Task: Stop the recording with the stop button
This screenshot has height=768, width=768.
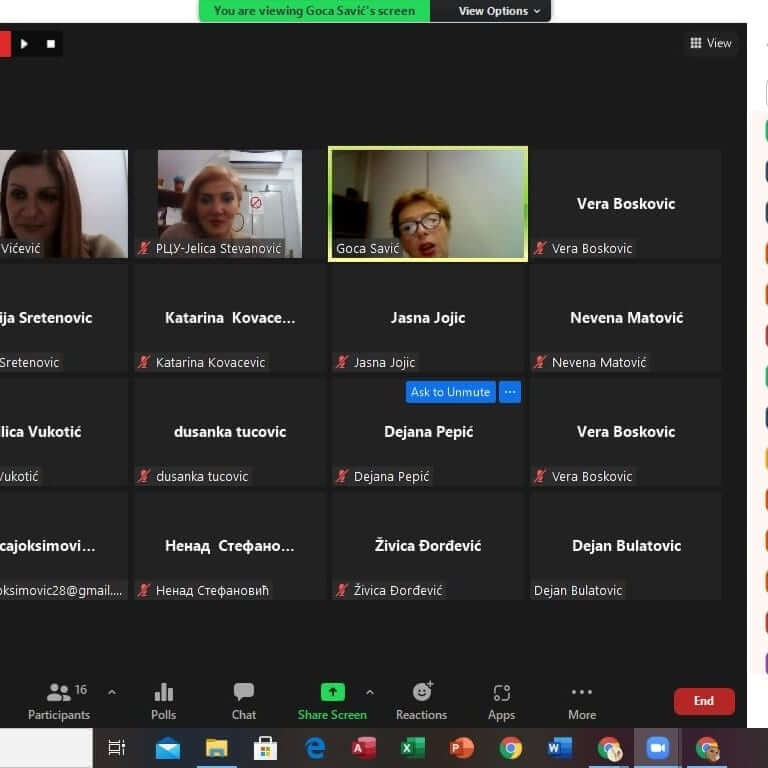Action: (x=51, y=44)
